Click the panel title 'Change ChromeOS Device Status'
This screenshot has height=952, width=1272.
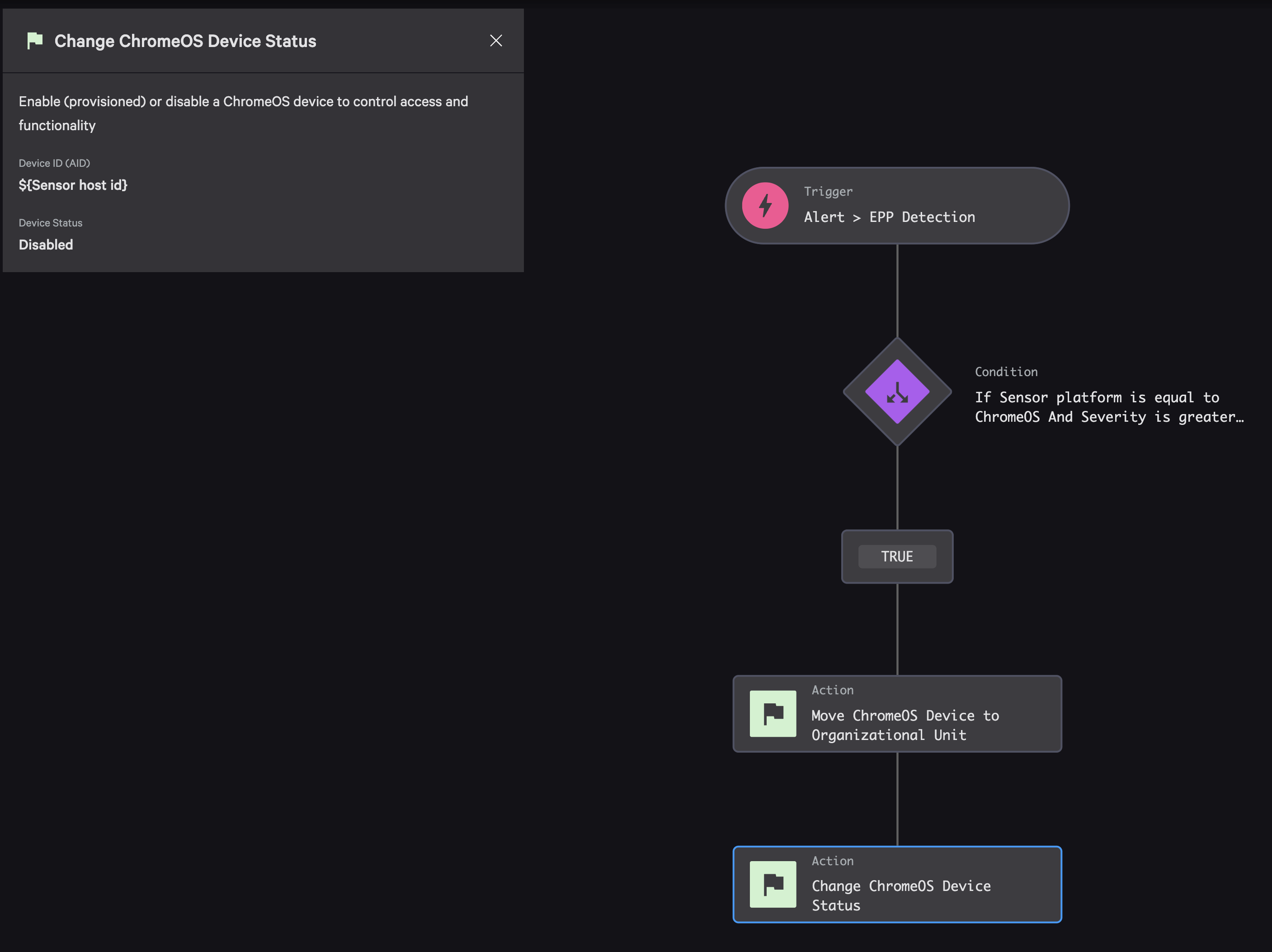point(185,42)
